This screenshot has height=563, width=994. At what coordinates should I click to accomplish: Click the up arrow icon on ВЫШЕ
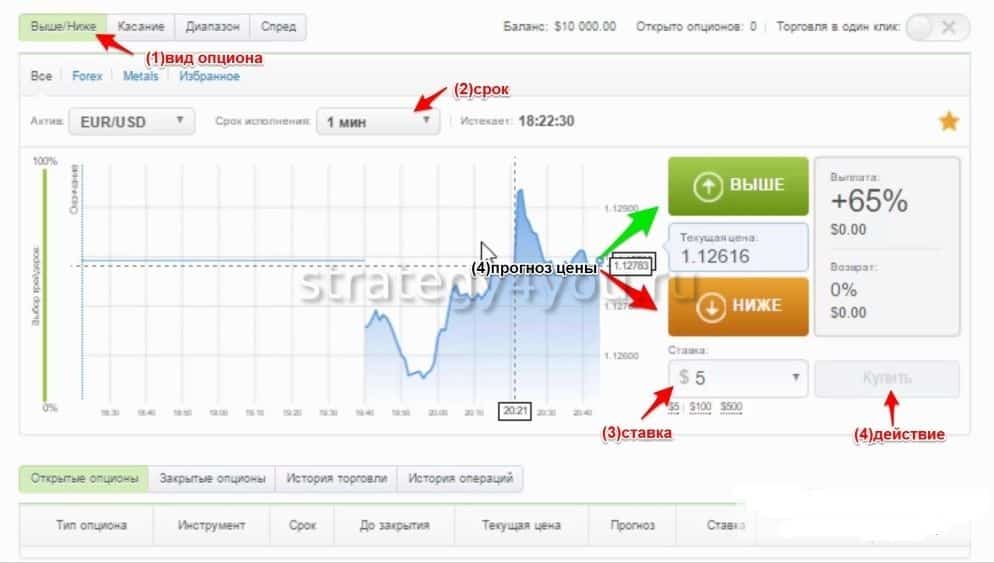point(707,186)
